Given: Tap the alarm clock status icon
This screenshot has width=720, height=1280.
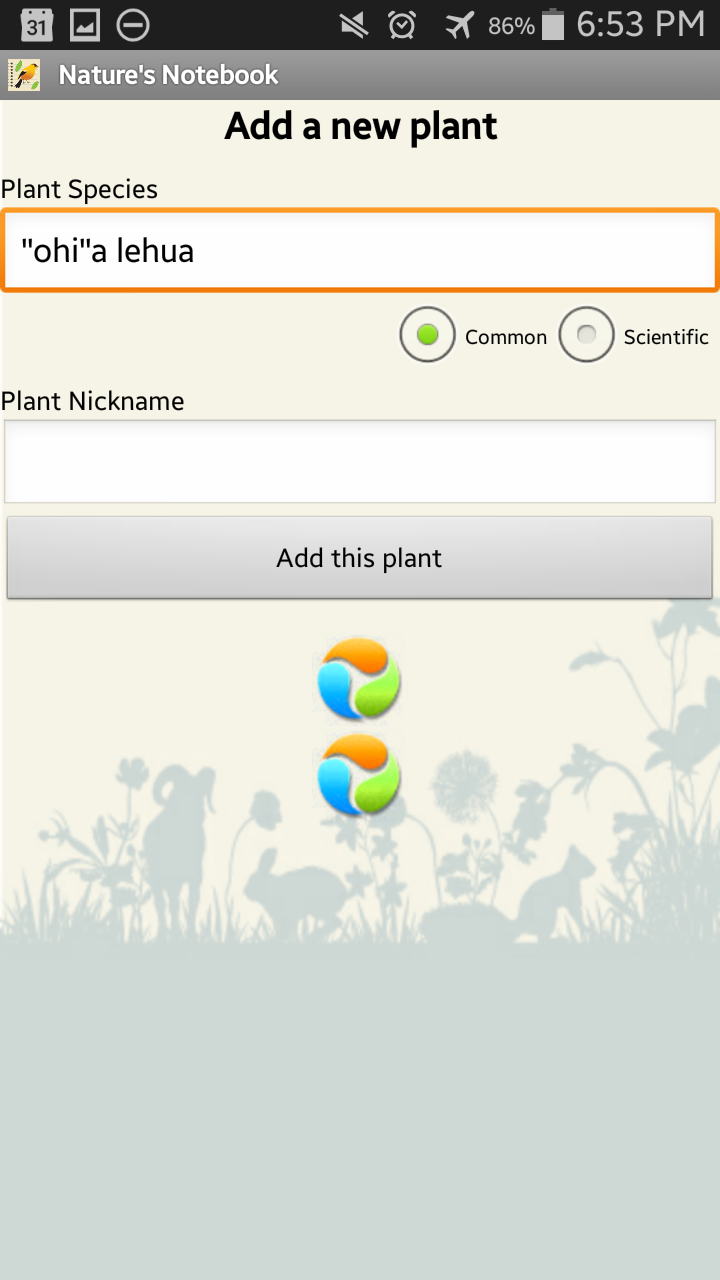Looking at the screenshot, I should click(x=402, y=25).
